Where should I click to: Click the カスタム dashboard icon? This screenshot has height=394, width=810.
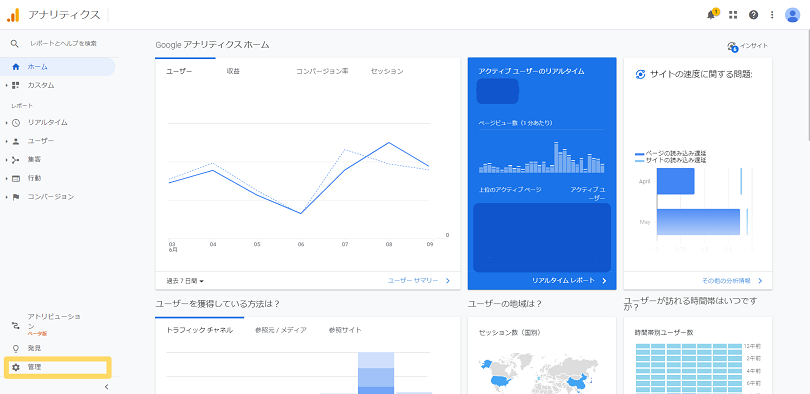tap(15, 85)
